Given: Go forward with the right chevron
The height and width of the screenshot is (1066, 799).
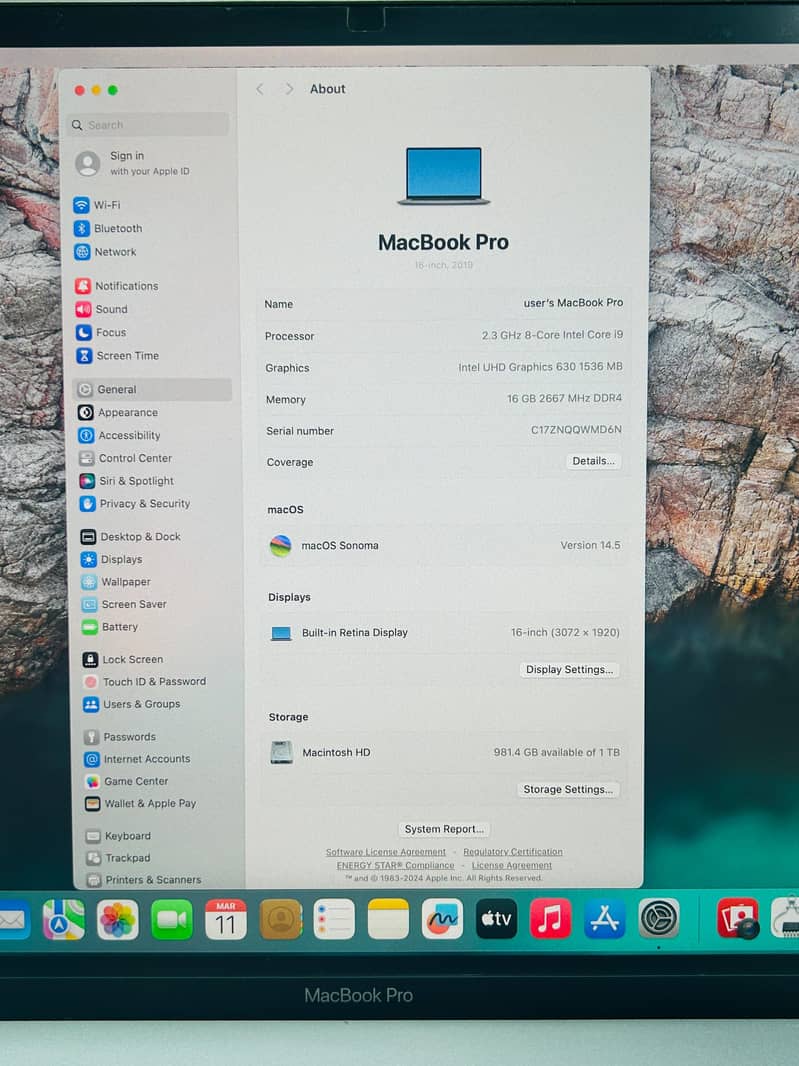Looking at the screenshot, I should [x=289, y=89].
